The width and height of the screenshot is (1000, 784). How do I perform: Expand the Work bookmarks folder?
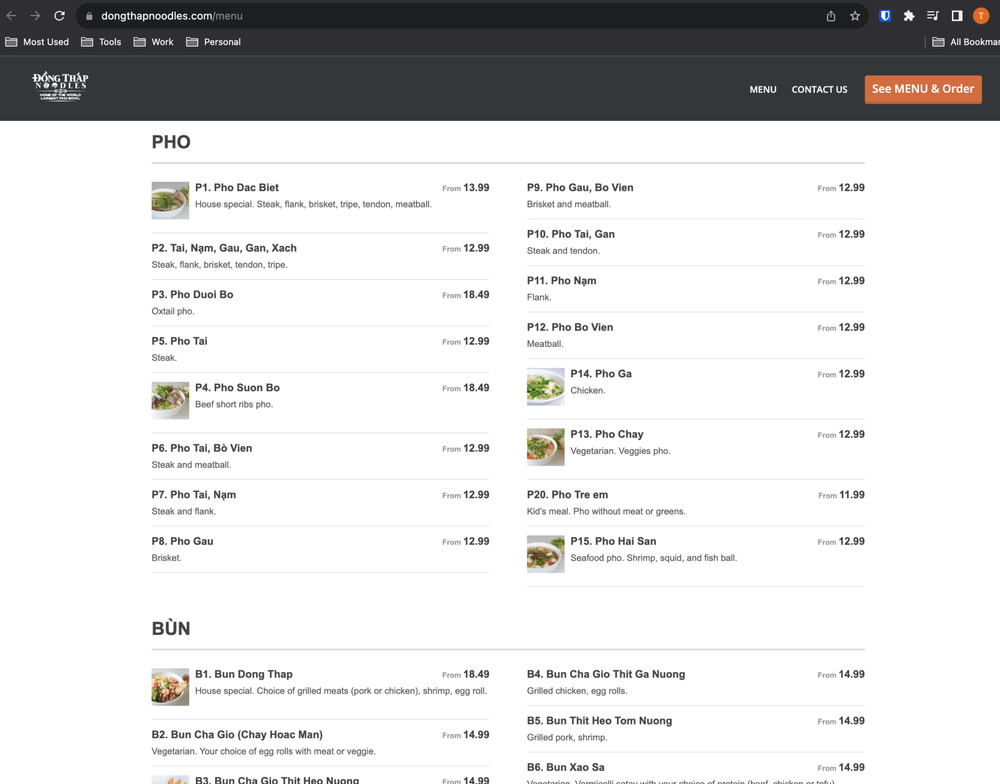pyautogui.click(x=153, y=42)
